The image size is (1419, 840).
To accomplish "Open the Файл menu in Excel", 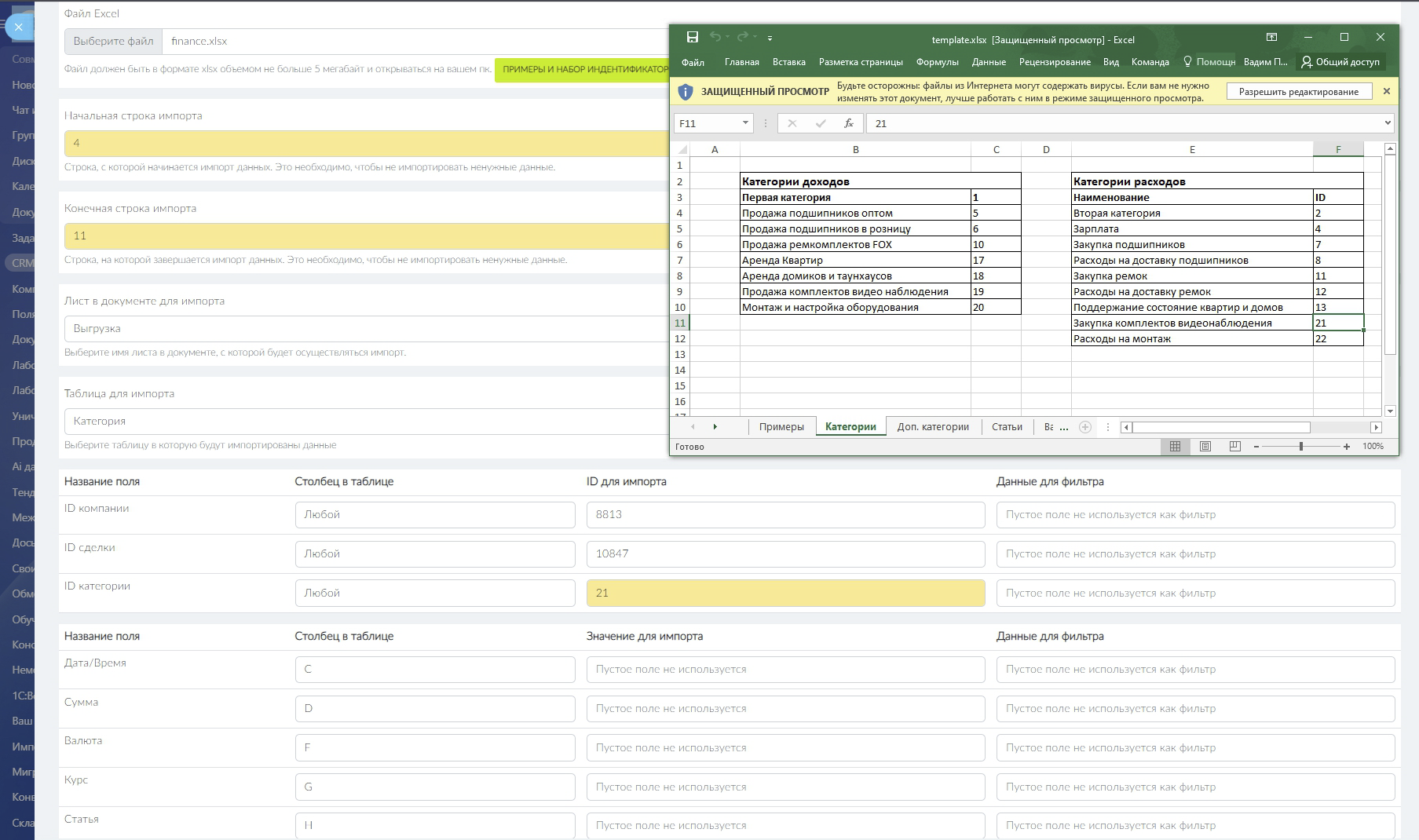I will tap(693, 62).
